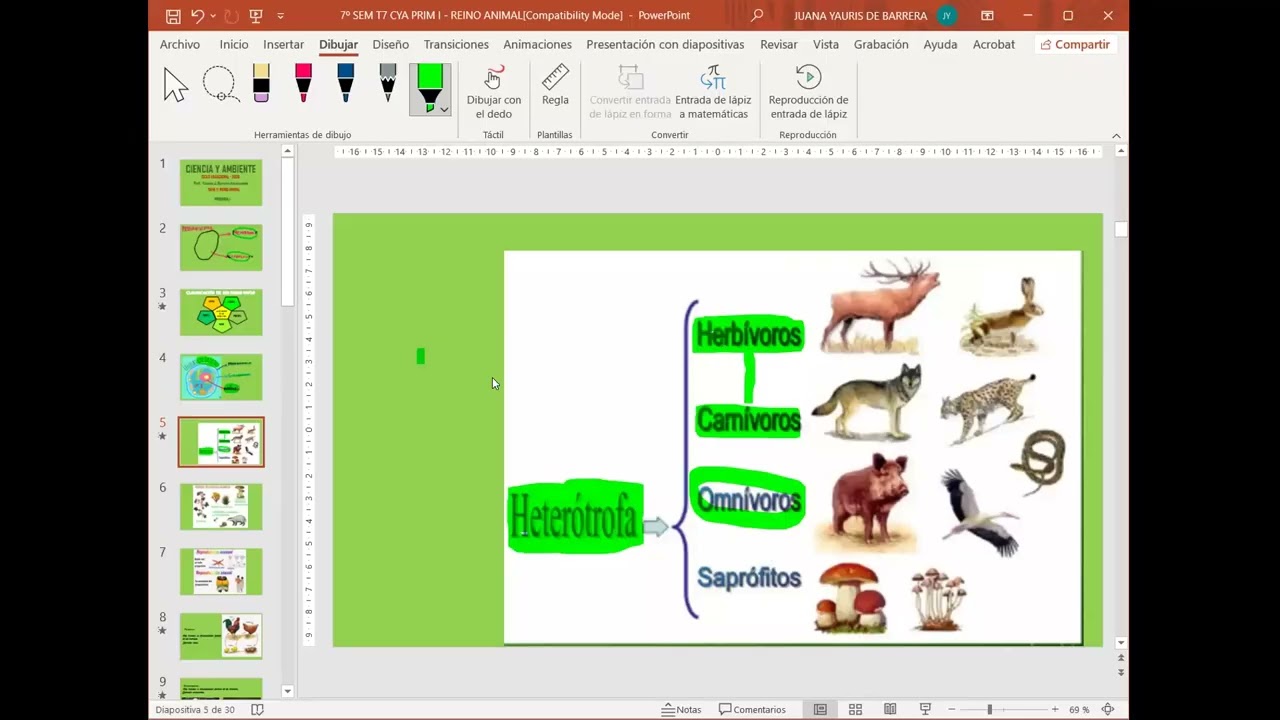1280x720 pixels.
Task: Click the Save icon
Action: pos(173,16)
